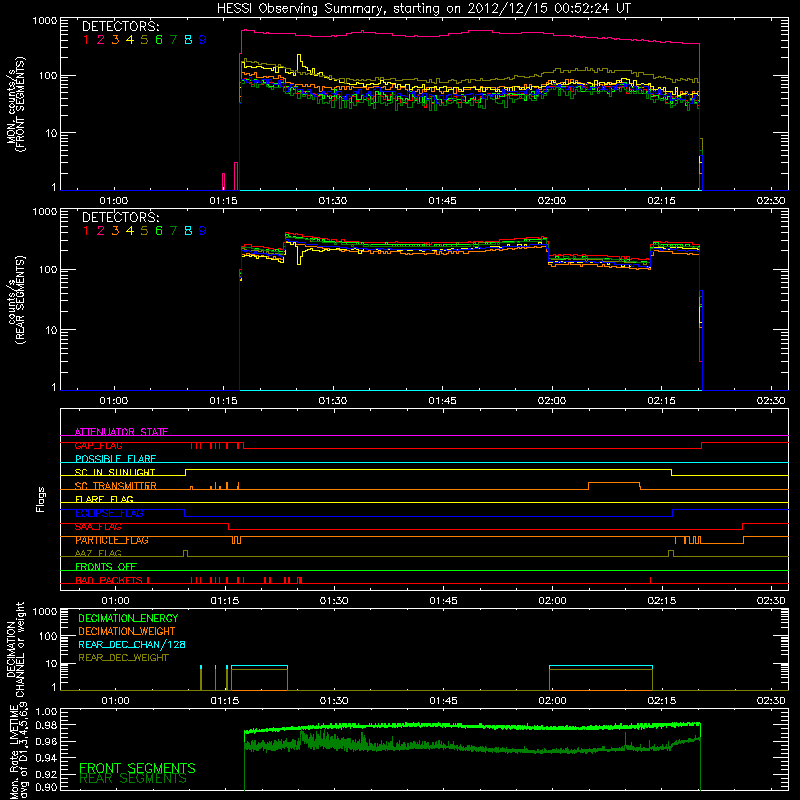Click 0.92 tick label on livetime axis
This screenshot has height=800, width=800.
click(x=46, y=773)
